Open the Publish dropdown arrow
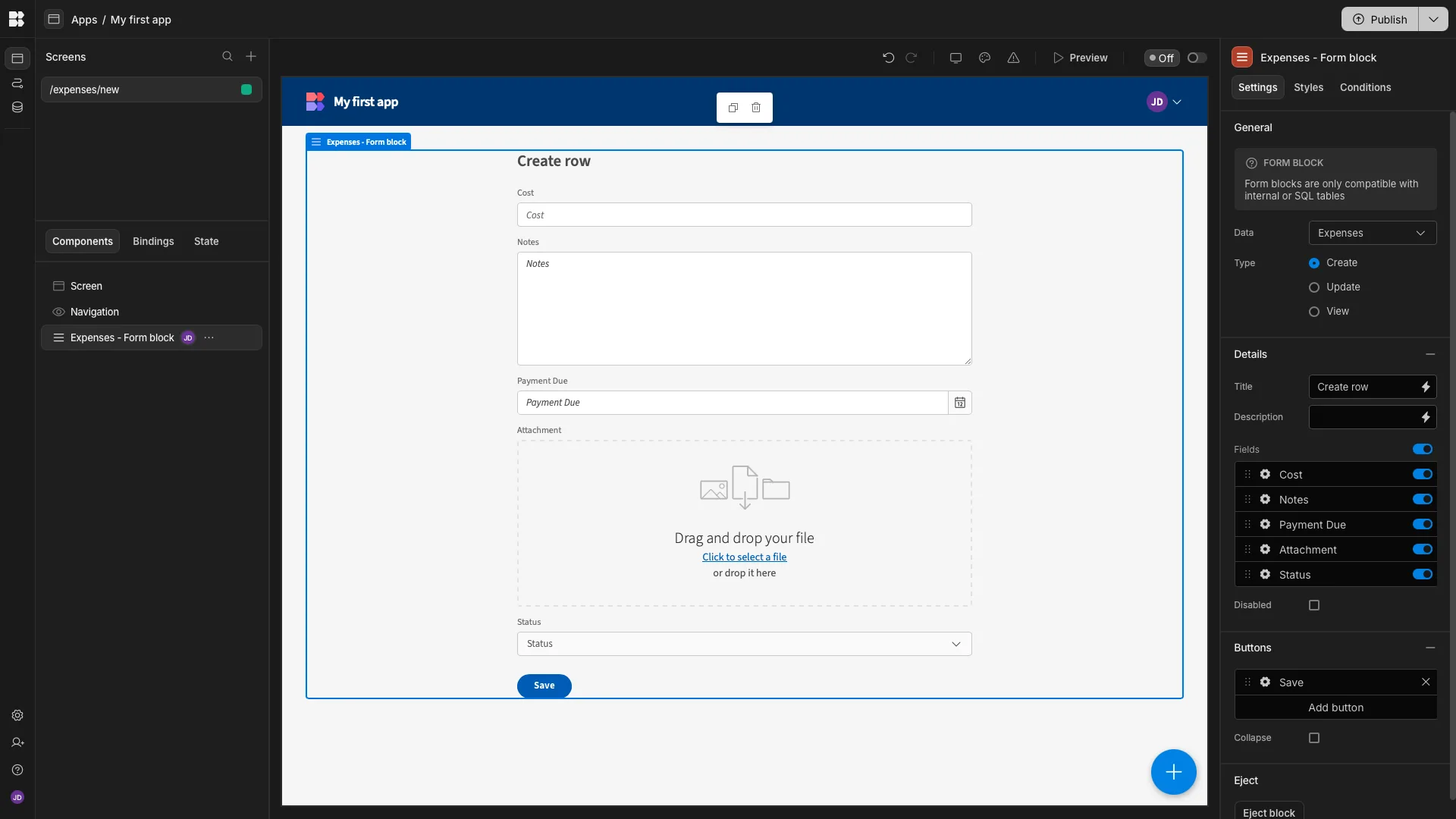1456x819 pixels. pyautogui.click(x=1433, y=19)
